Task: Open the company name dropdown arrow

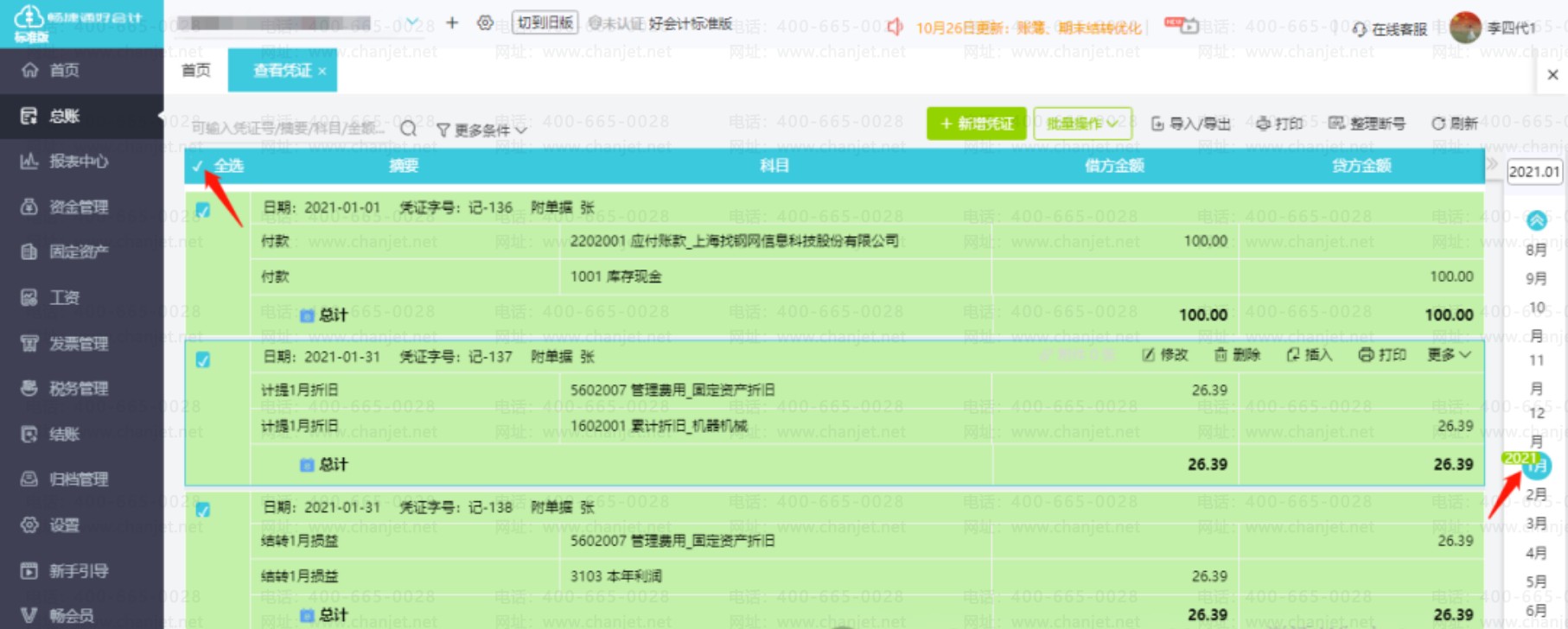Action: tap(413, 22)
